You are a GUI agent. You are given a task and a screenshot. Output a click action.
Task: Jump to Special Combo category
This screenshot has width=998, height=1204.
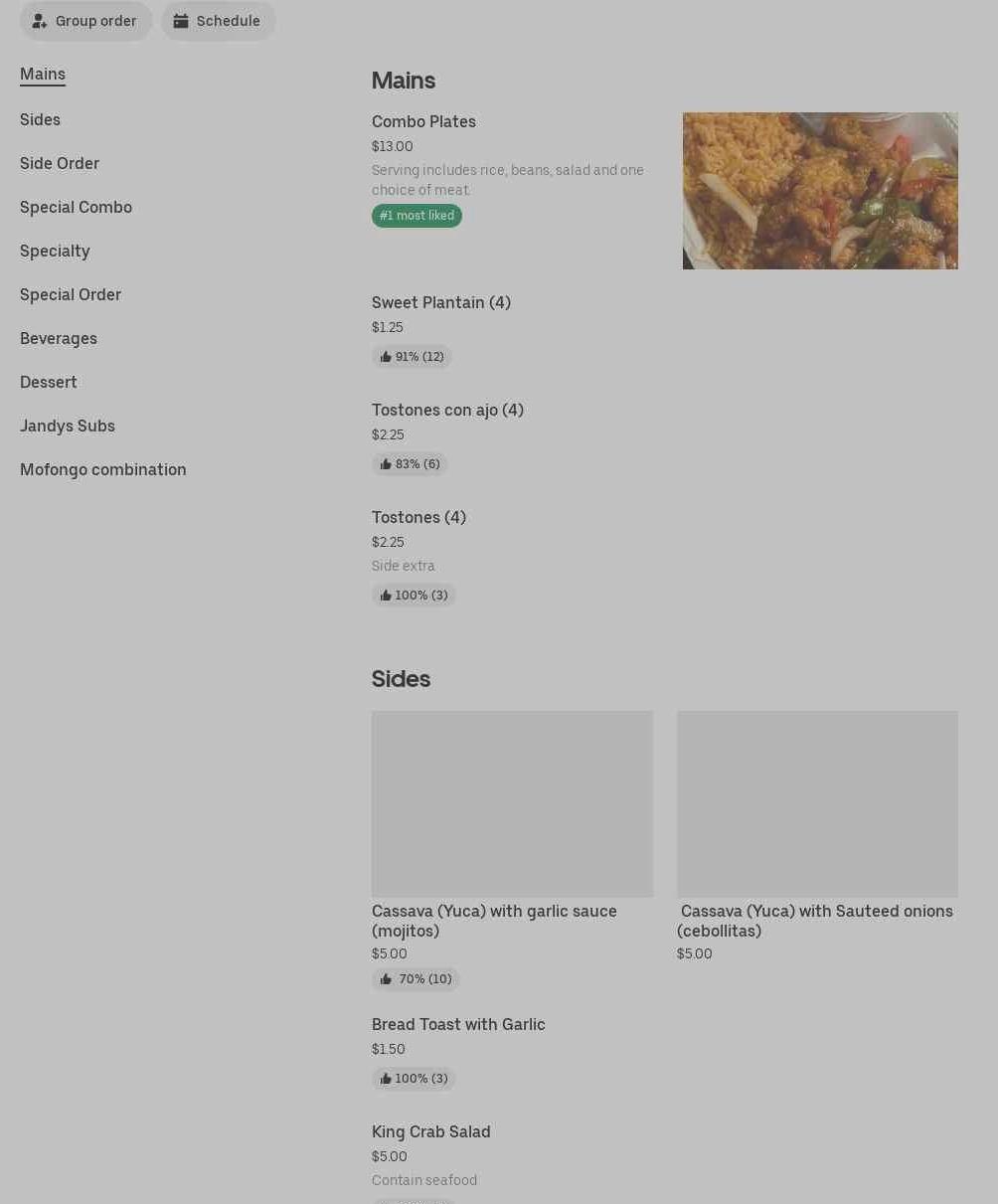coord(76,207)
